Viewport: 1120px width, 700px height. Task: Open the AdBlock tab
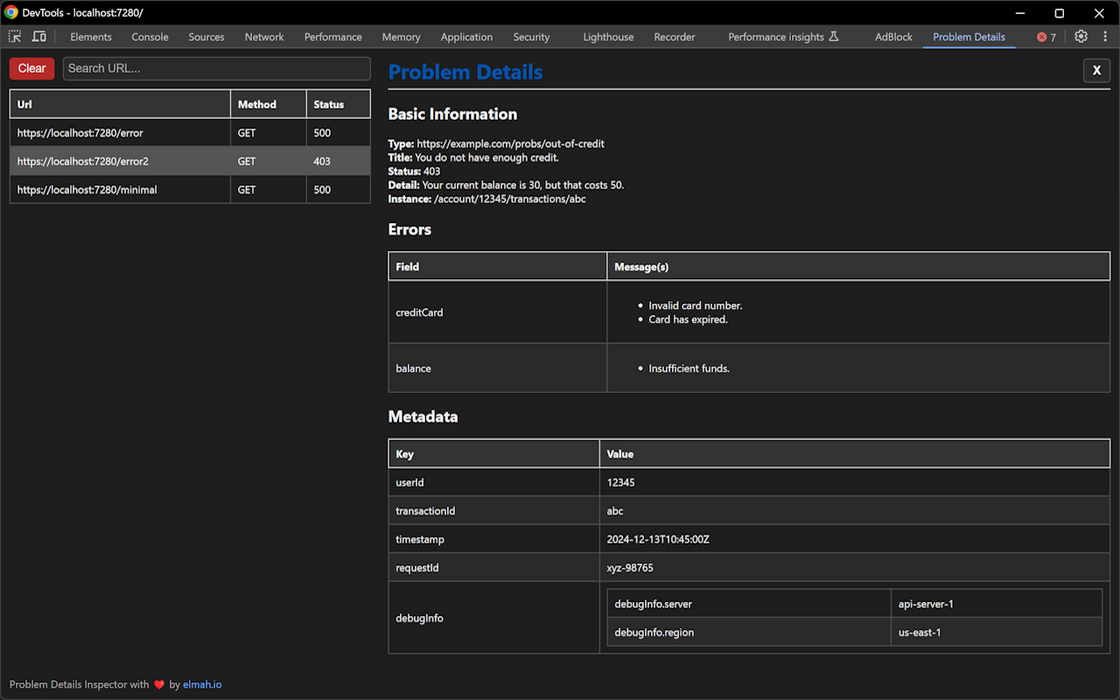[x=894, y=37]
